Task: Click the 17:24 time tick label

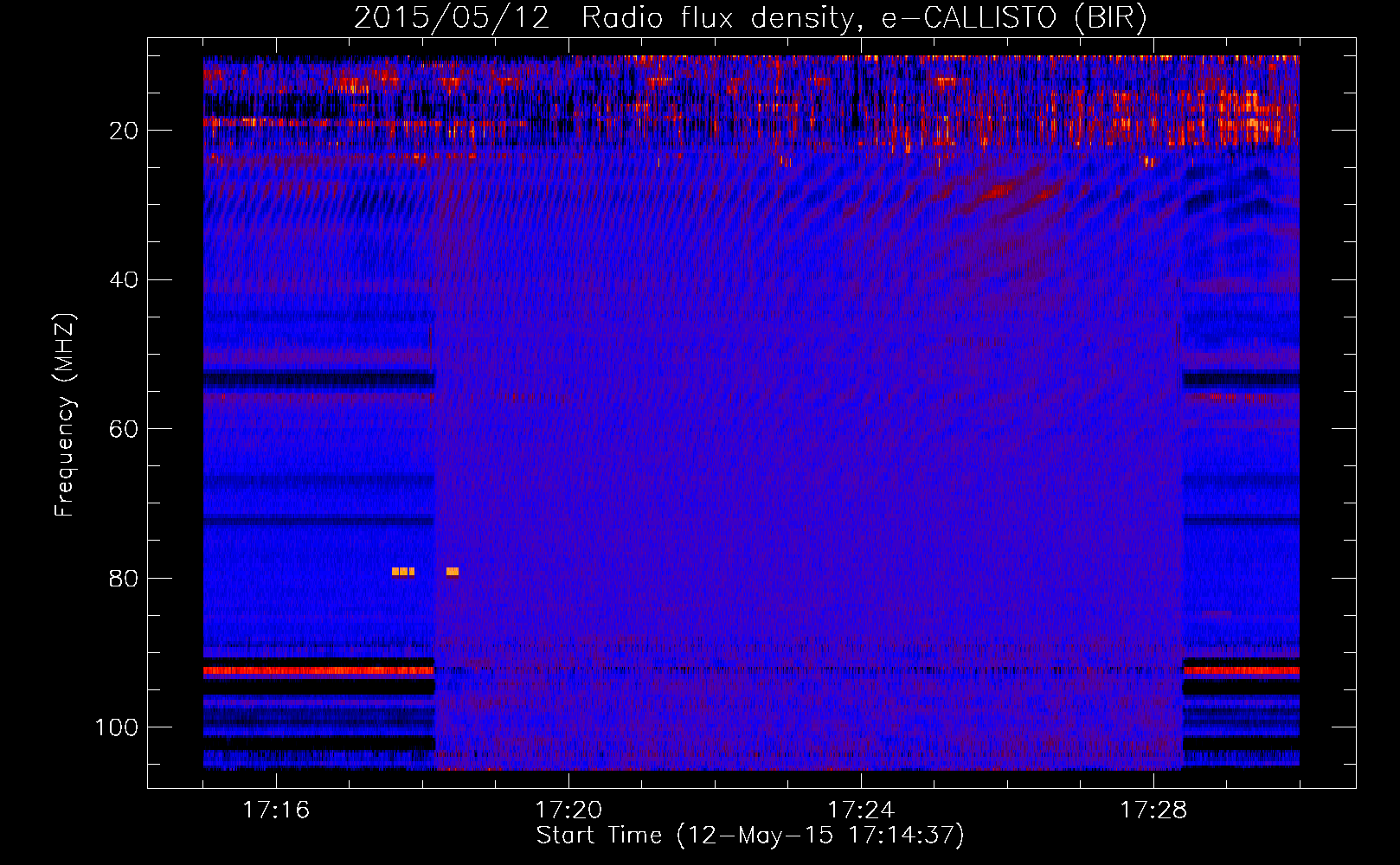Action: tap(861, 810)
